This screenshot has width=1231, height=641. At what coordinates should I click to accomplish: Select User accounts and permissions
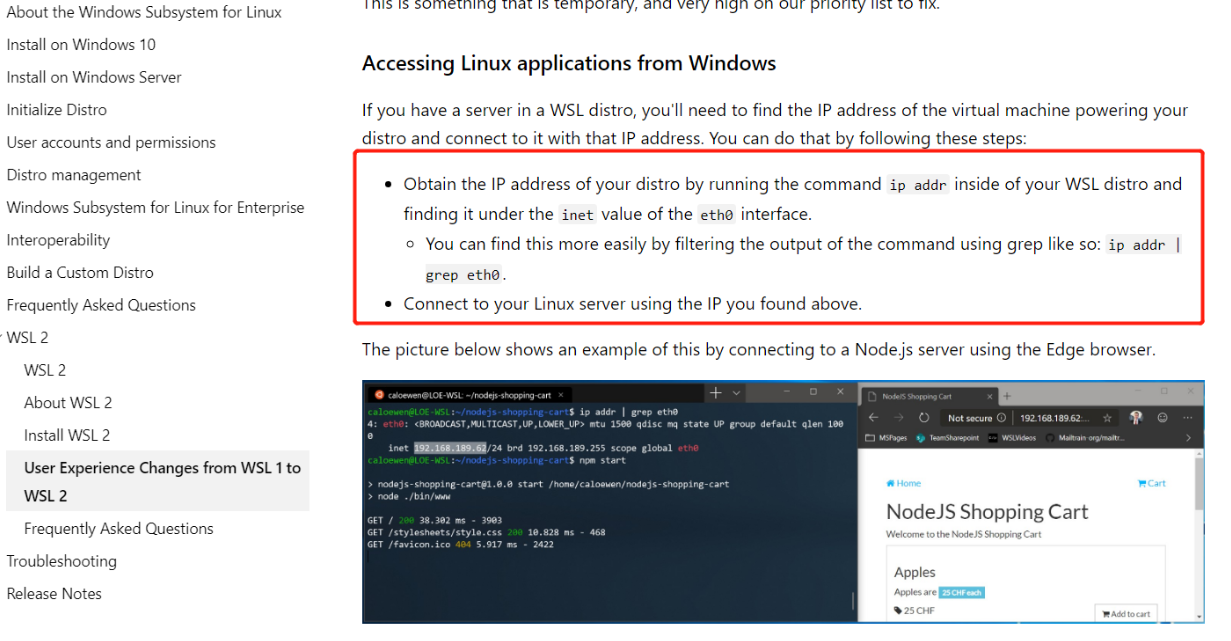pos(111,142)
